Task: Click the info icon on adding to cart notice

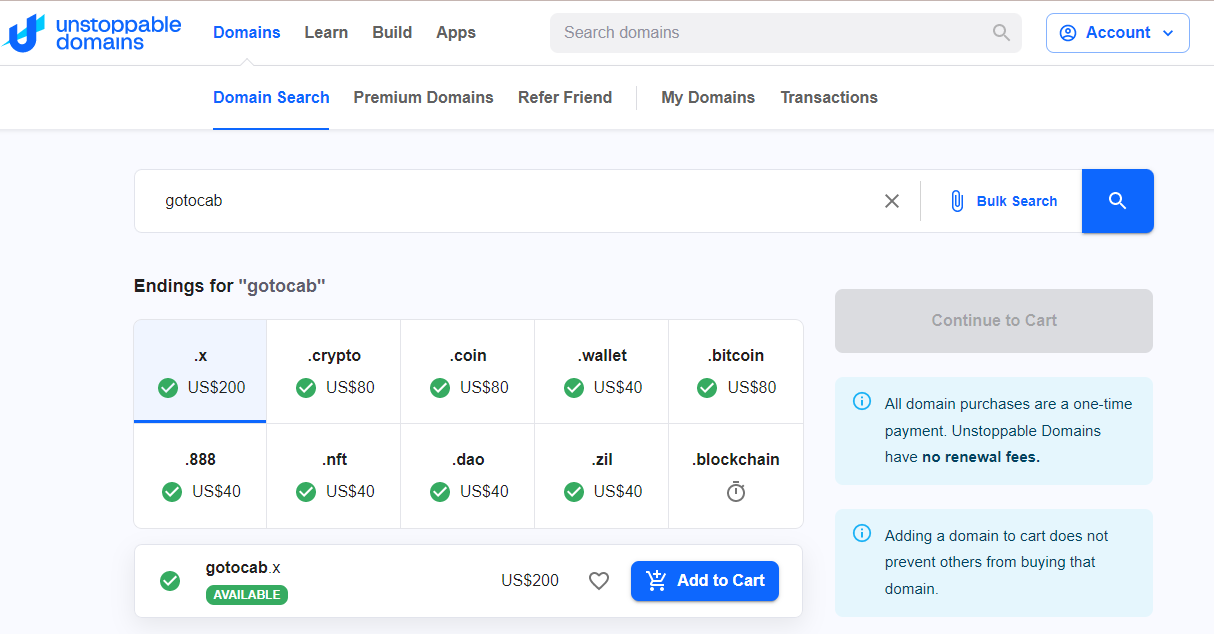Action: click(x=862, y=533)
